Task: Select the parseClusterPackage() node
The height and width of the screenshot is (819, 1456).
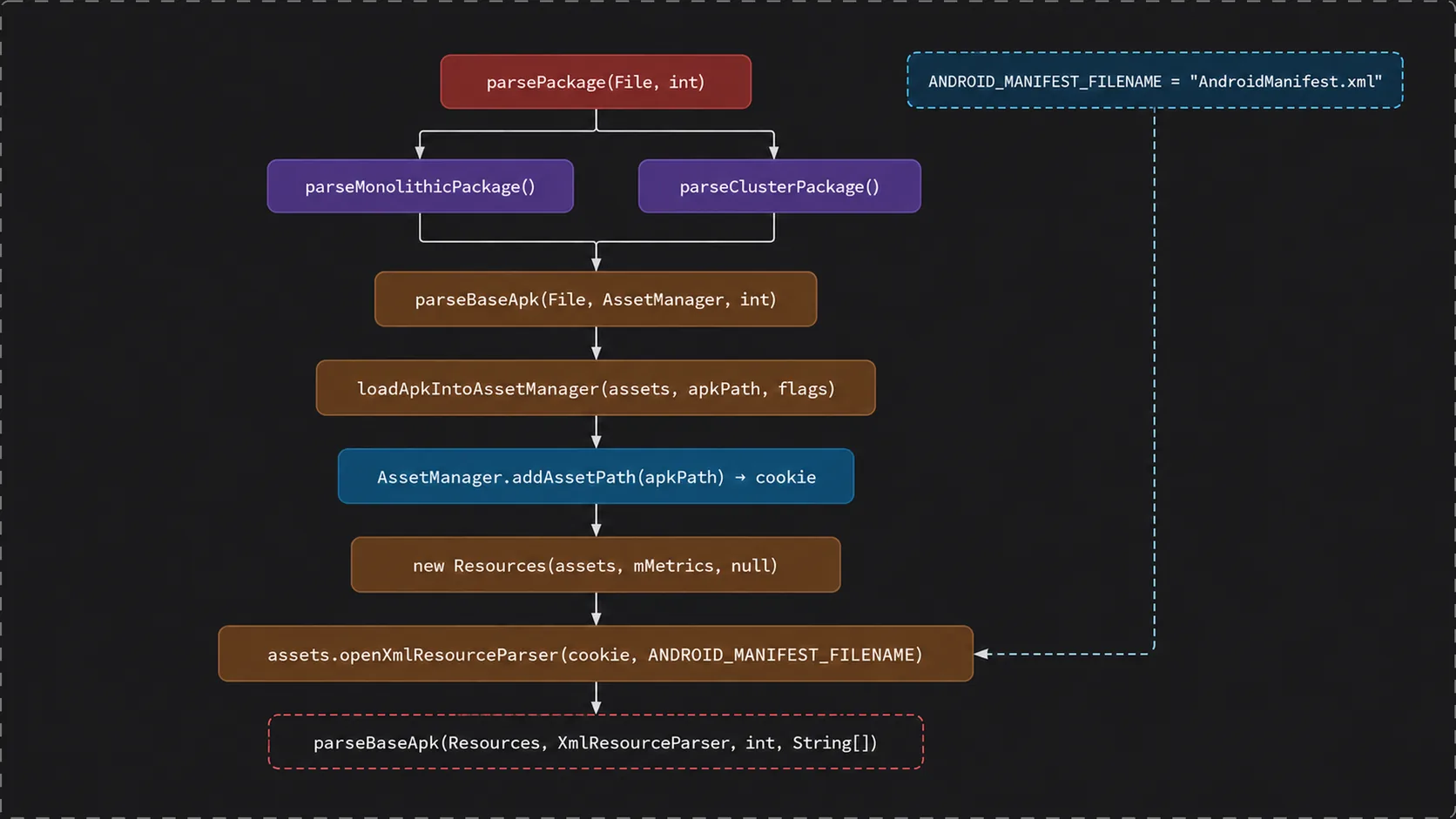Action: click(x=779, y=186)
